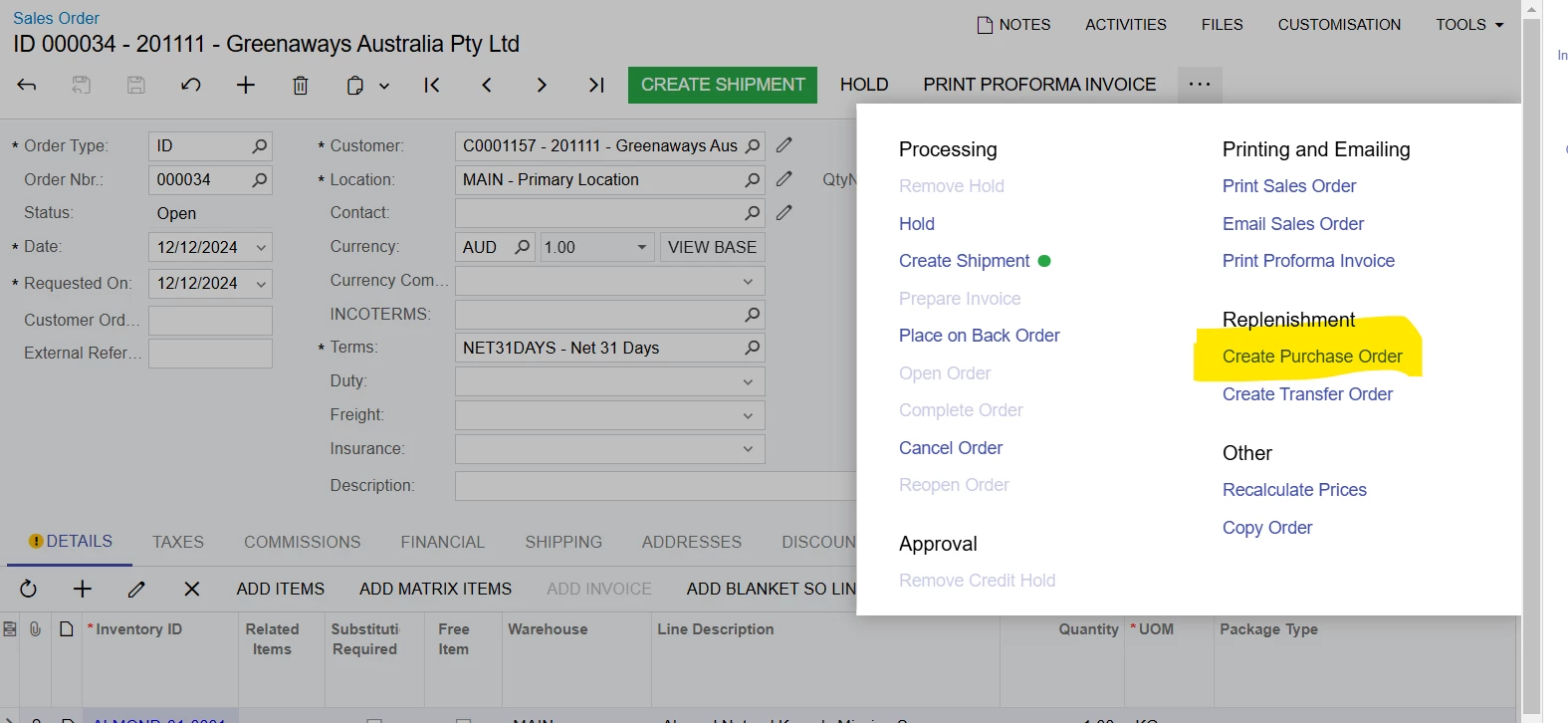Expand the currency rate 1.00 dropdown
This screenshot has width=1568, height=723.
coord(642,247)
